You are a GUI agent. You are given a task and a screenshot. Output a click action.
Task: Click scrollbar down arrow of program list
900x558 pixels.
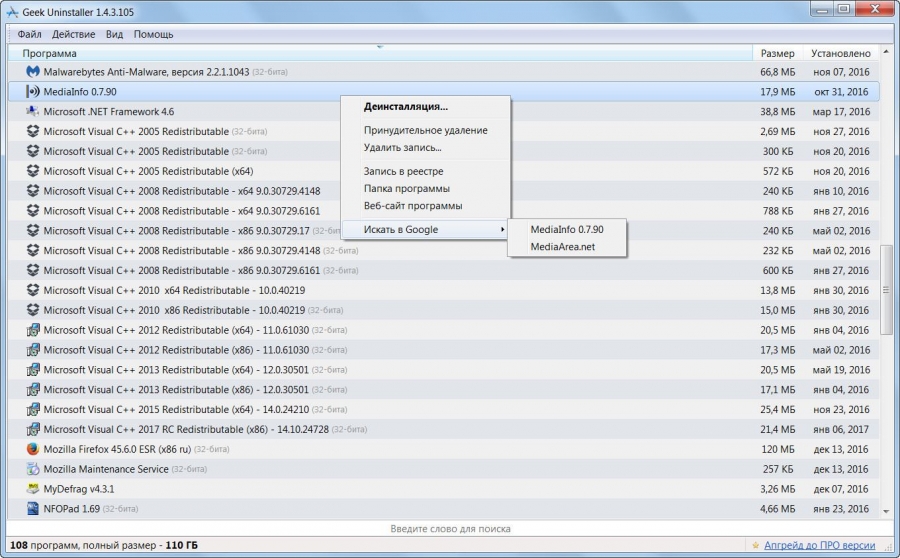886,512
